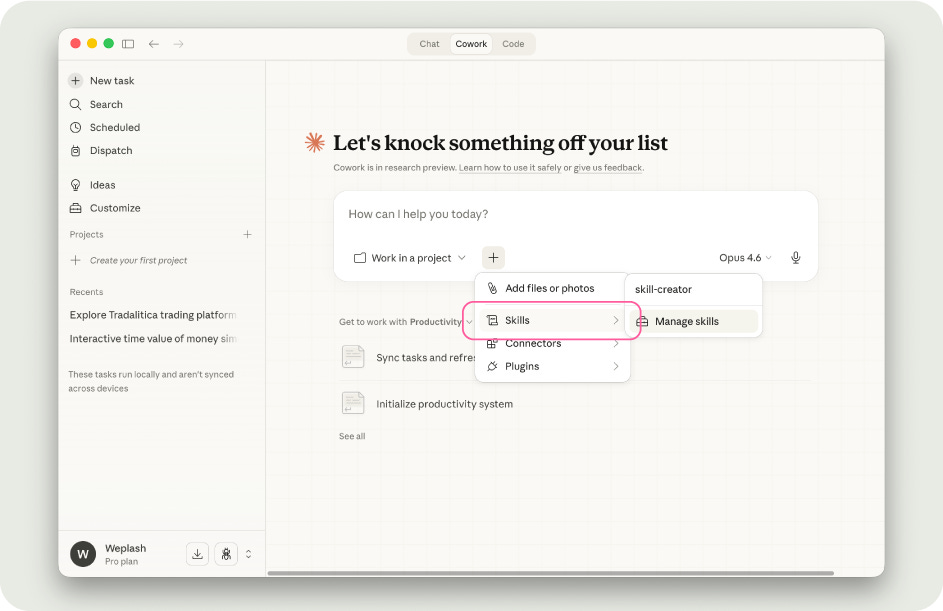The image size is (943, 611).
Task: Choose Manage skills
Action: pyautogui.click(x=693, y=321)
